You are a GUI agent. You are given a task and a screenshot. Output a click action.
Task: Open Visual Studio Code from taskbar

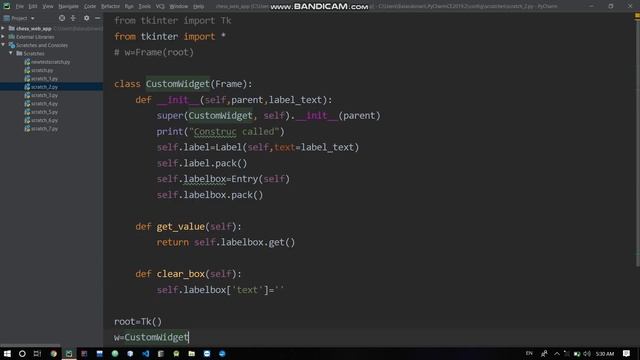coord(146,353)
